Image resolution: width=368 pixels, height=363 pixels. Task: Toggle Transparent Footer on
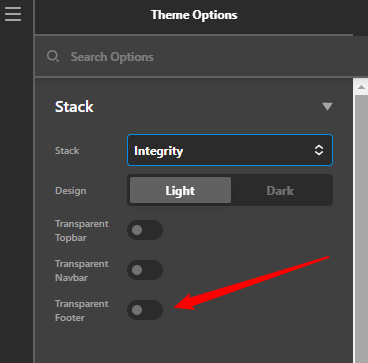[x=145, y=310]
